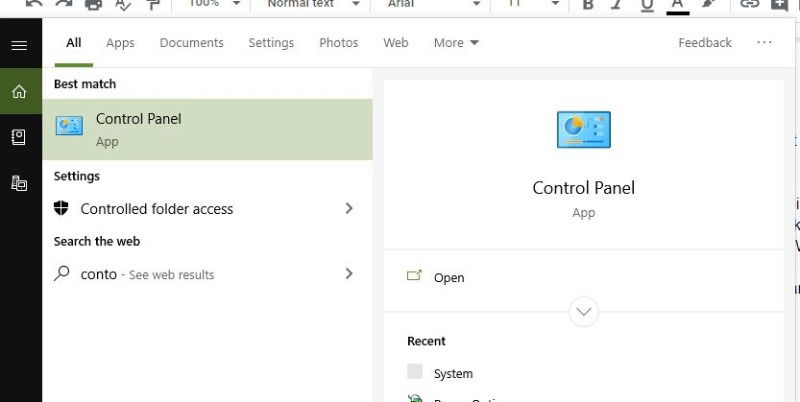Expand the circular down chevron under Open
Screen dimensions: 800x402
click(583, 312)
